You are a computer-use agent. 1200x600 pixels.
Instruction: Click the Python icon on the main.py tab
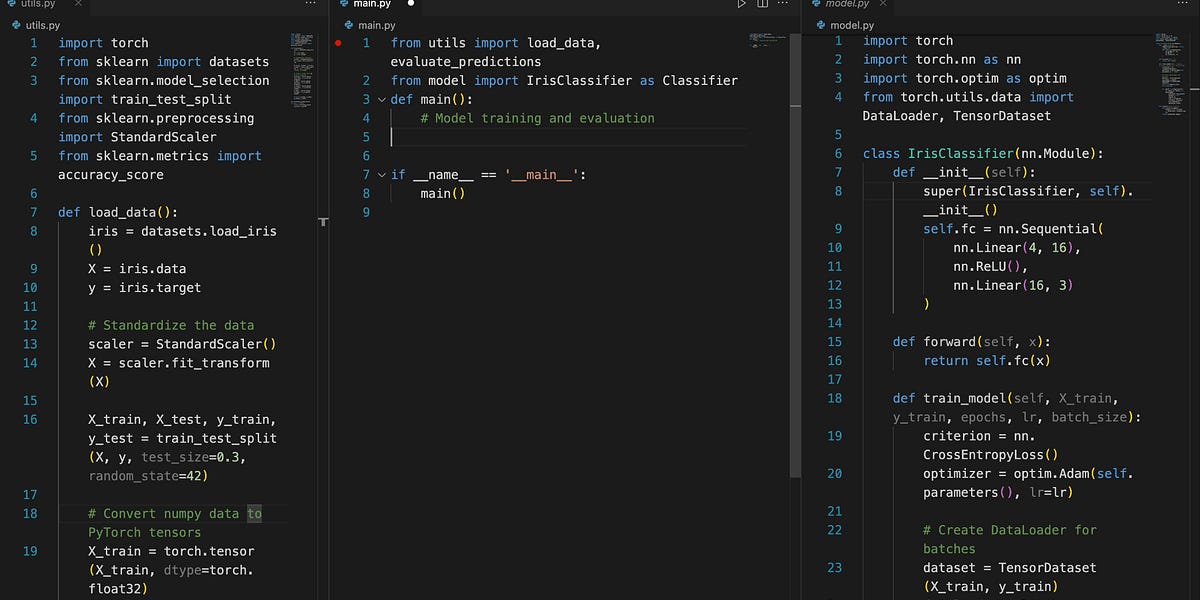pyautogui.click(x=345, y=5)
